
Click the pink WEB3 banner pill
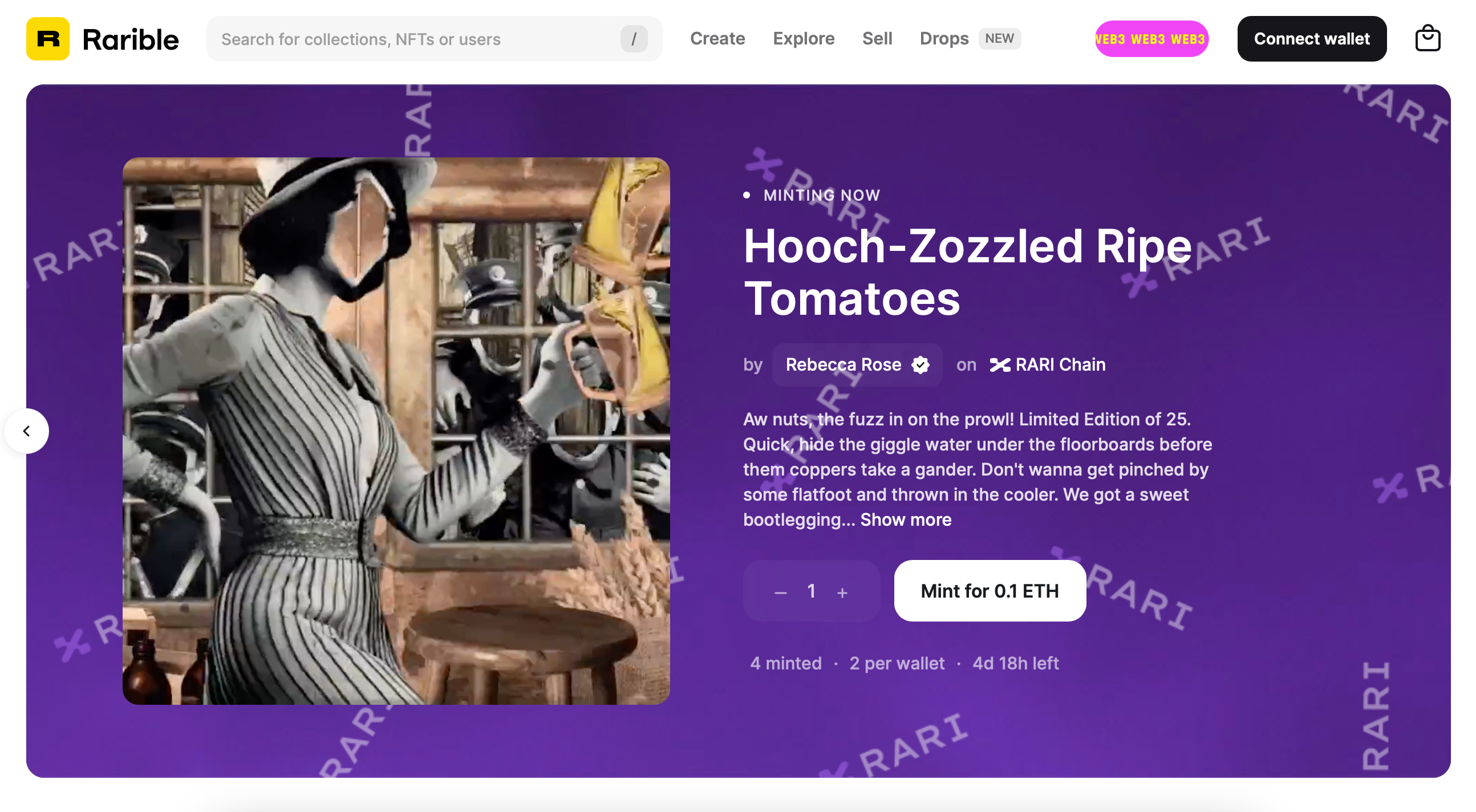point(1151,39)
